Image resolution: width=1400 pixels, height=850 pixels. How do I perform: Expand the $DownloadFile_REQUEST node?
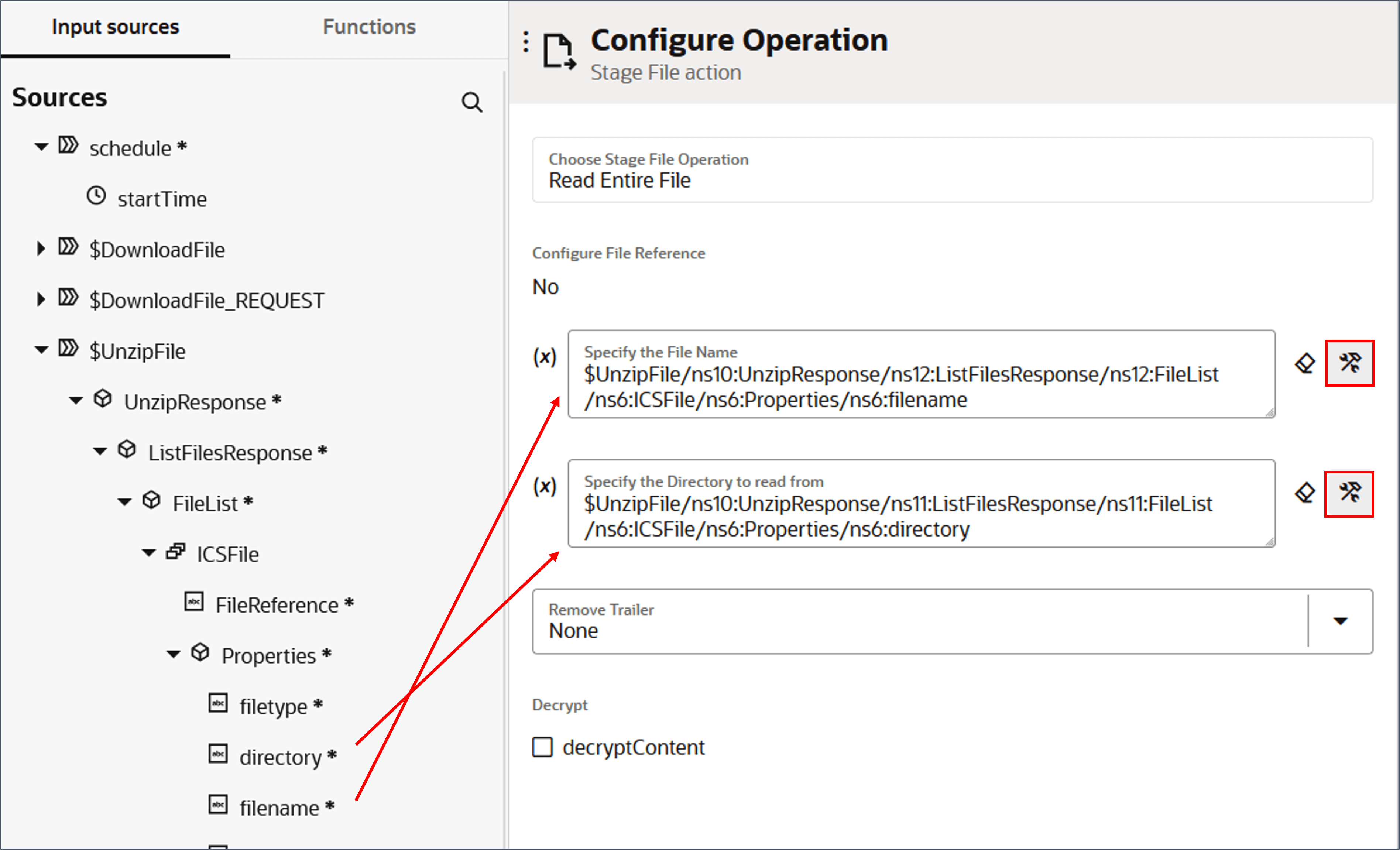[41, 299]
